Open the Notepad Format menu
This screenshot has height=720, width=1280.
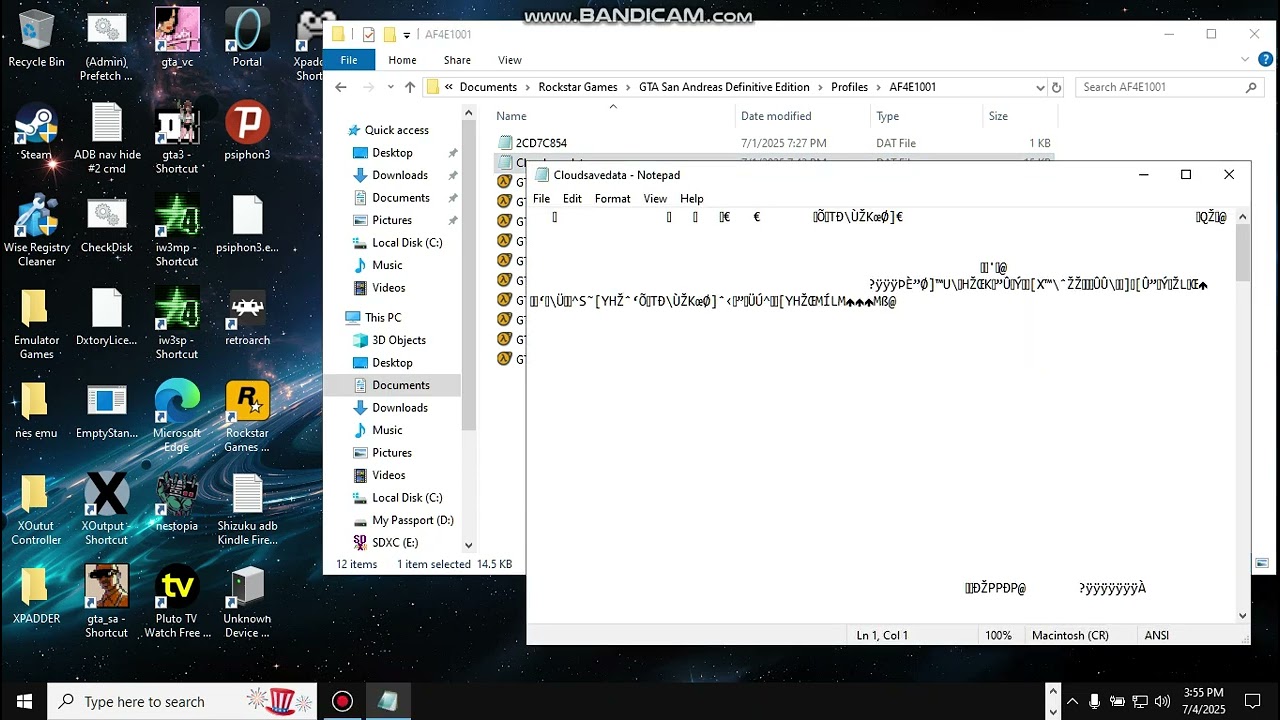[612, 199]
